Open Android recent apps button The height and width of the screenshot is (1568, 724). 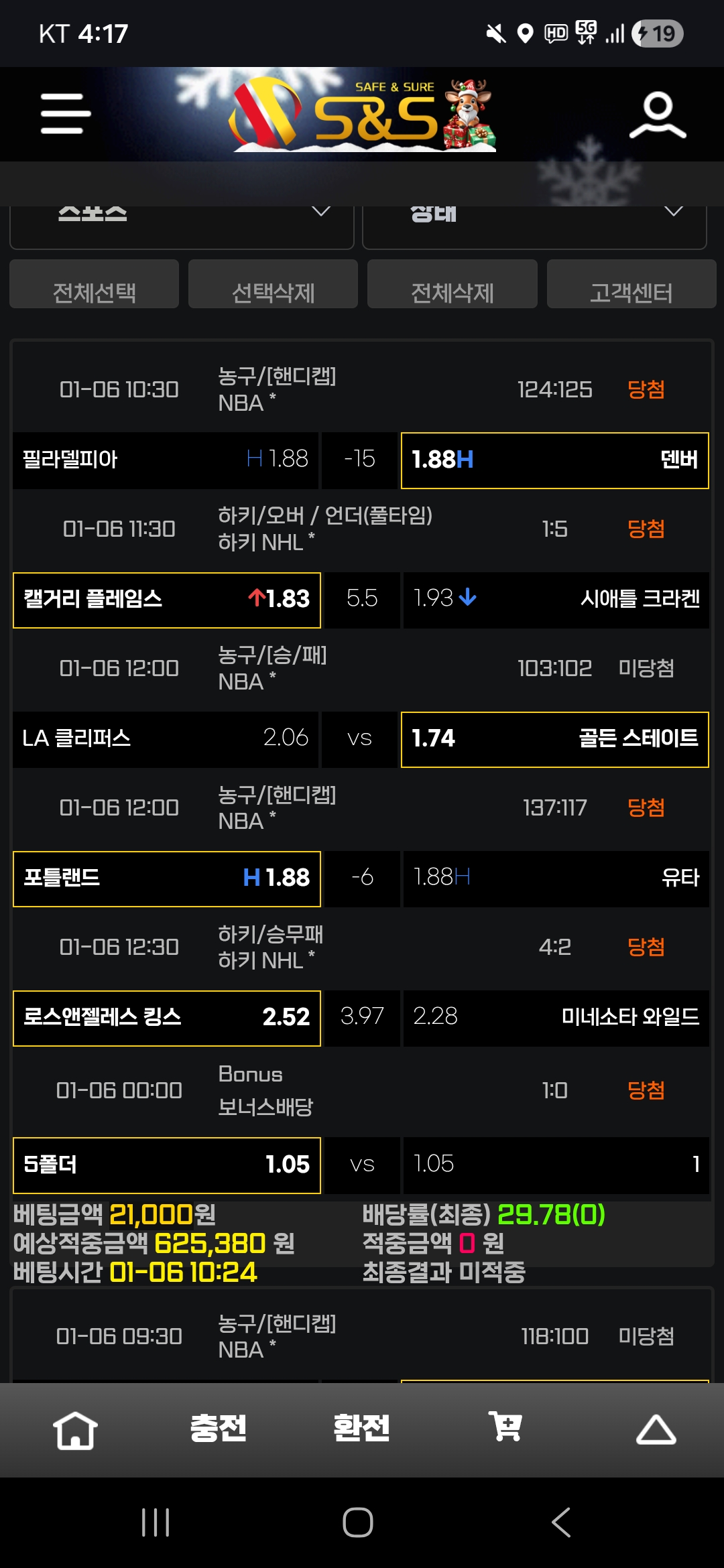[x=156, y=1522]
